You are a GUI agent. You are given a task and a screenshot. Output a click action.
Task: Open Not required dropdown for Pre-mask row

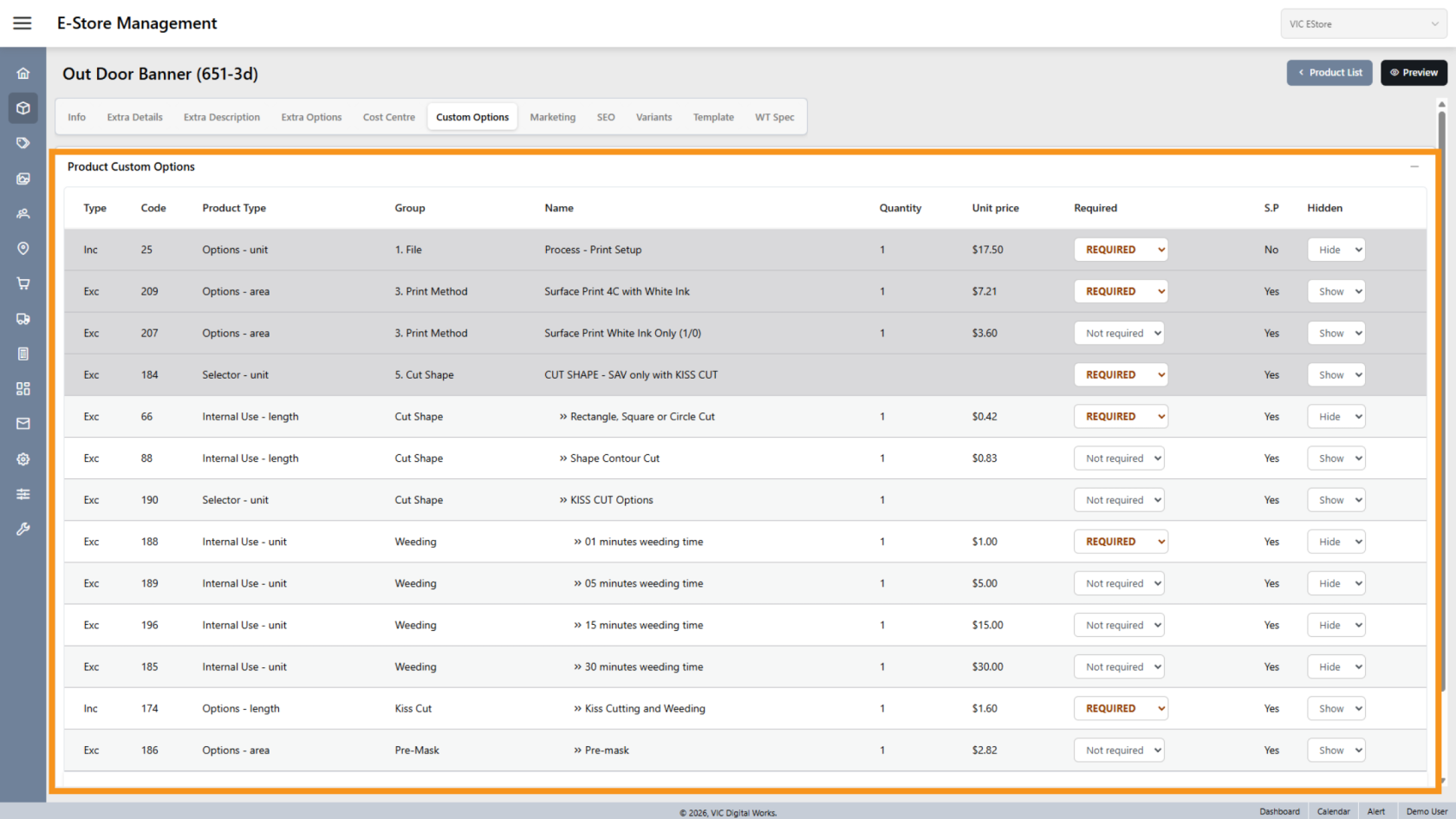[x=1119, y=751]
